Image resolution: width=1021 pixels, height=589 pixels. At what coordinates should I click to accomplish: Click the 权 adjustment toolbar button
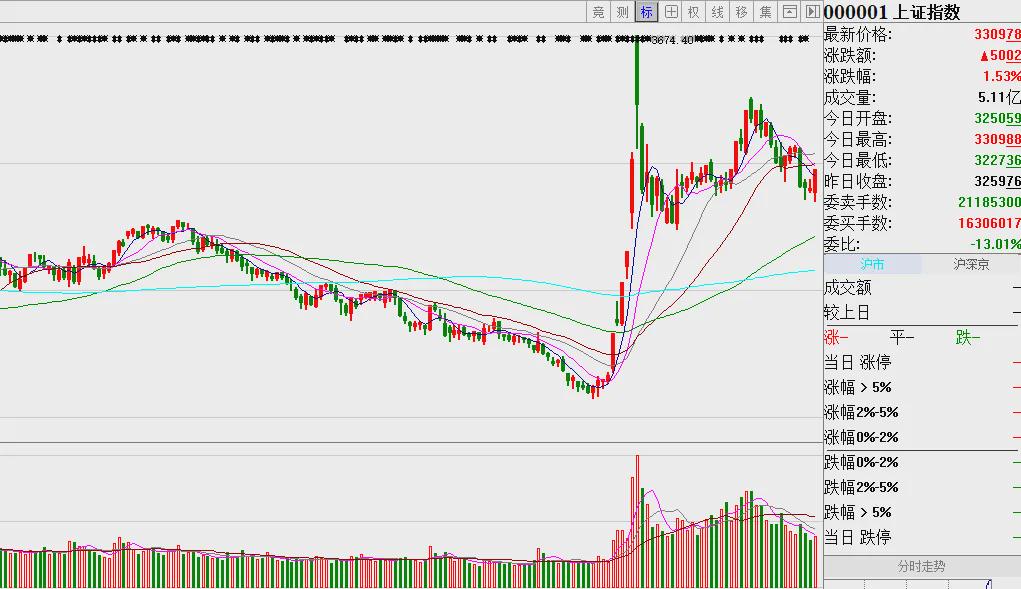(693, 12)
